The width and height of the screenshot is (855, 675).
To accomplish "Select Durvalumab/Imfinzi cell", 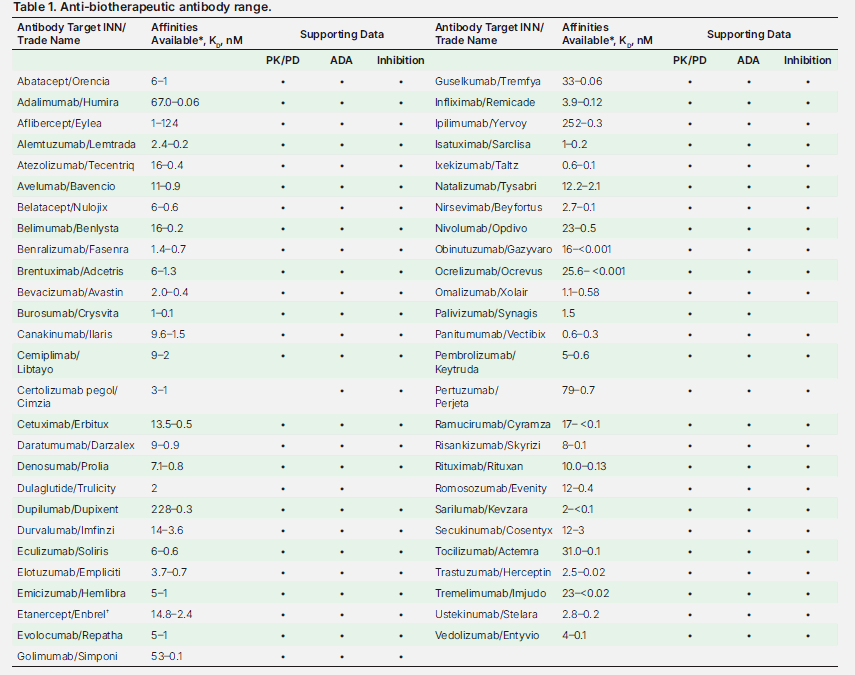I will click(66, 530).
